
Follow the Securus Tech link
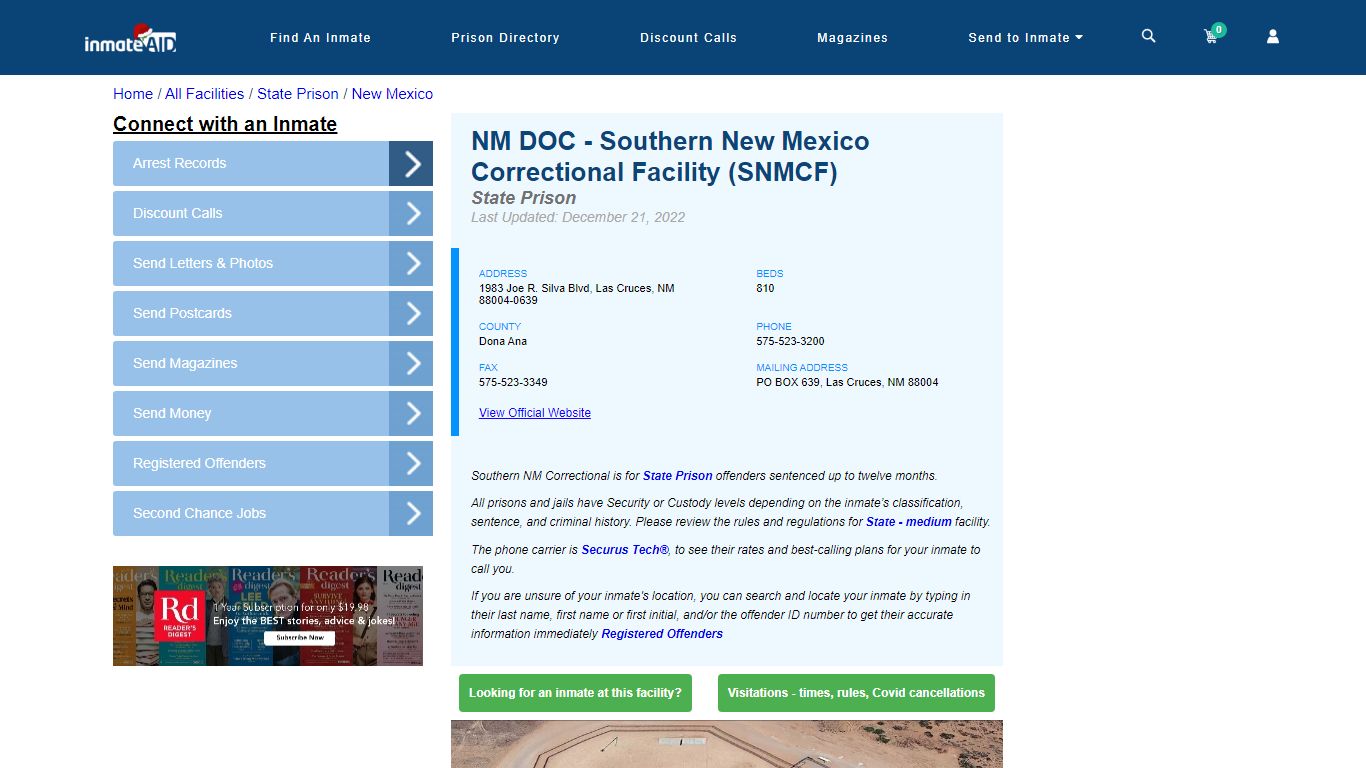click(625, 550)
